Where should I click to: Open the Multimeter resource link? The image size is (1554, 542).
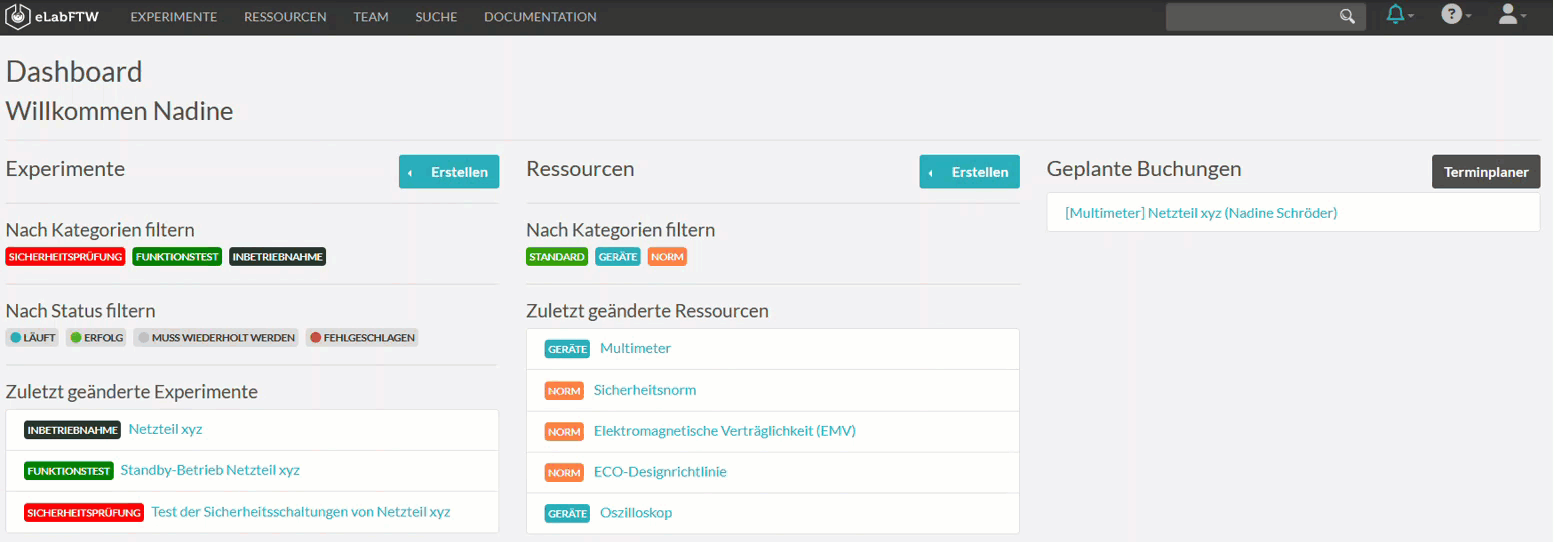[x=635, y=348]
